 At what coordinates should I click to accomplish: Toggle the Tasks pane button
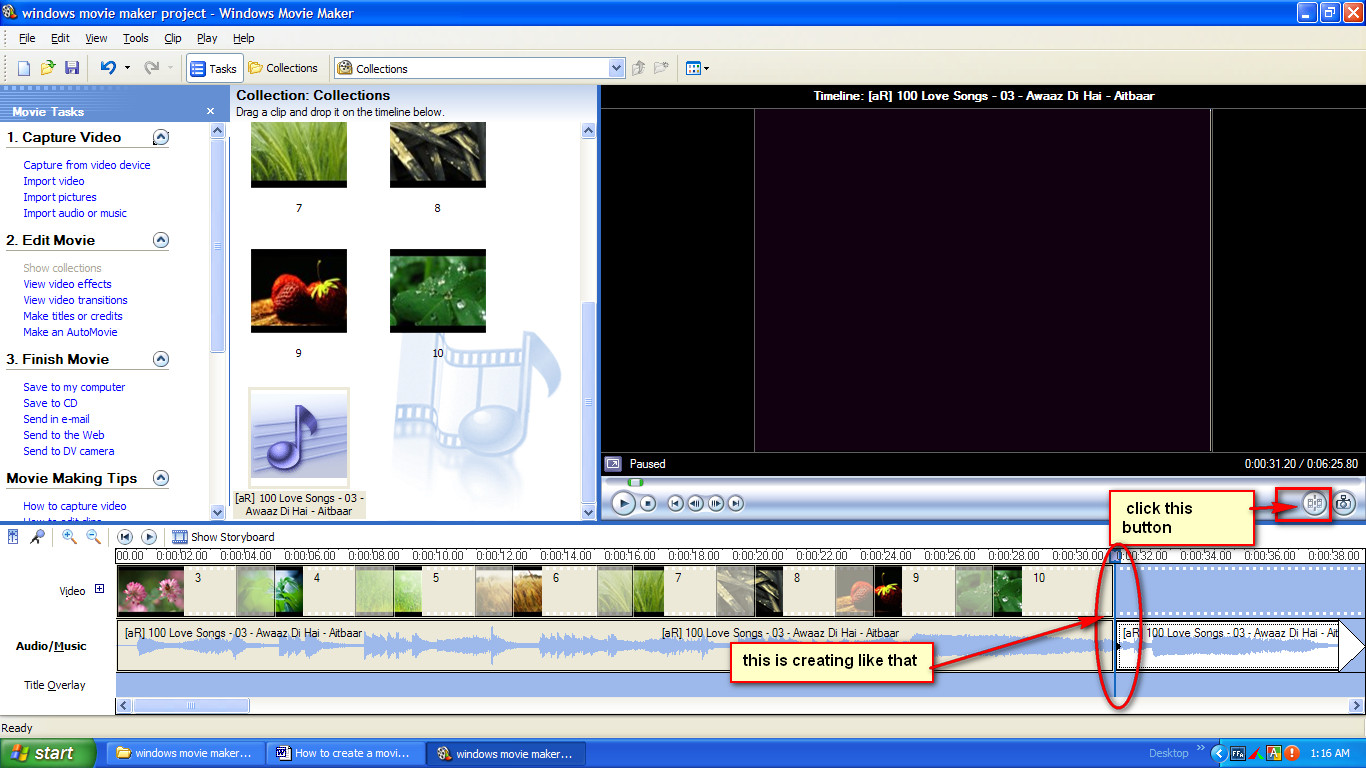(215, 68)
